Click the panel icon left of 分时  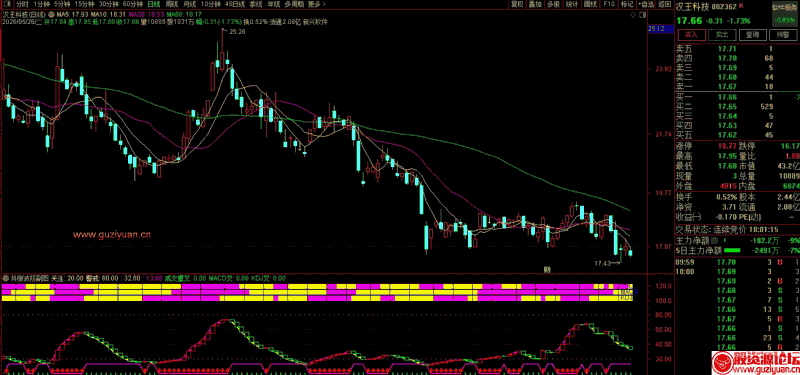[7, 4]
